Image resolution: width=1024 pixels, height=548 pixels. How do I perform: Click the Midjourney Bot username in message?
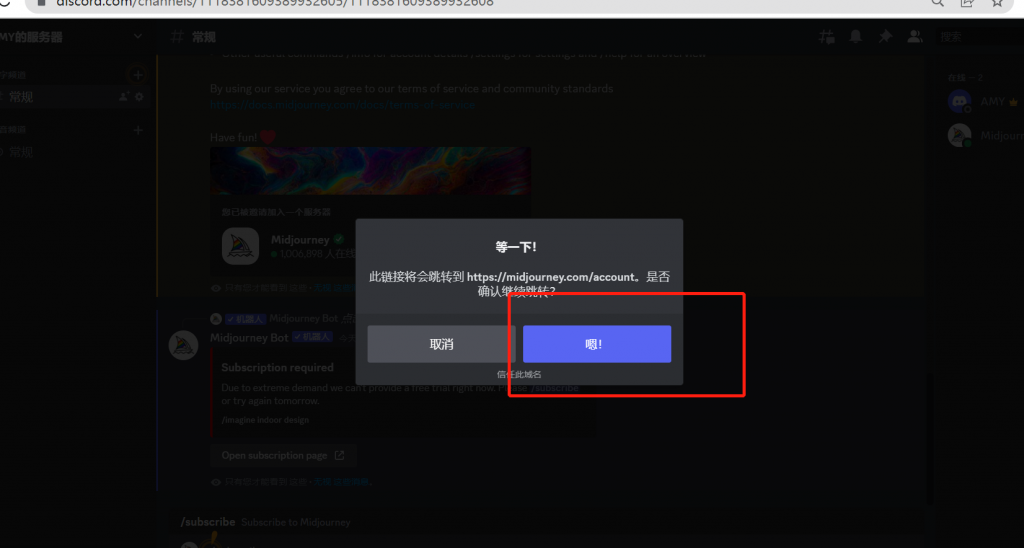coord(249,338)
